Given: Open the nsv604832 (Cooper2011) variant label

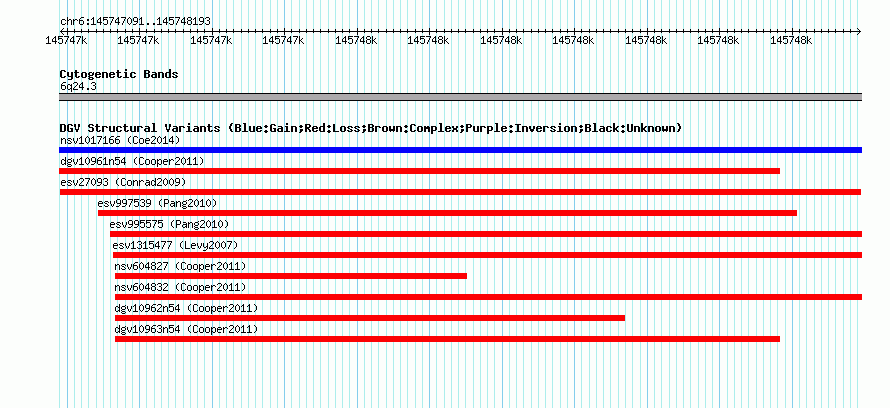Looking at the screenshot, I should point(180,287).
